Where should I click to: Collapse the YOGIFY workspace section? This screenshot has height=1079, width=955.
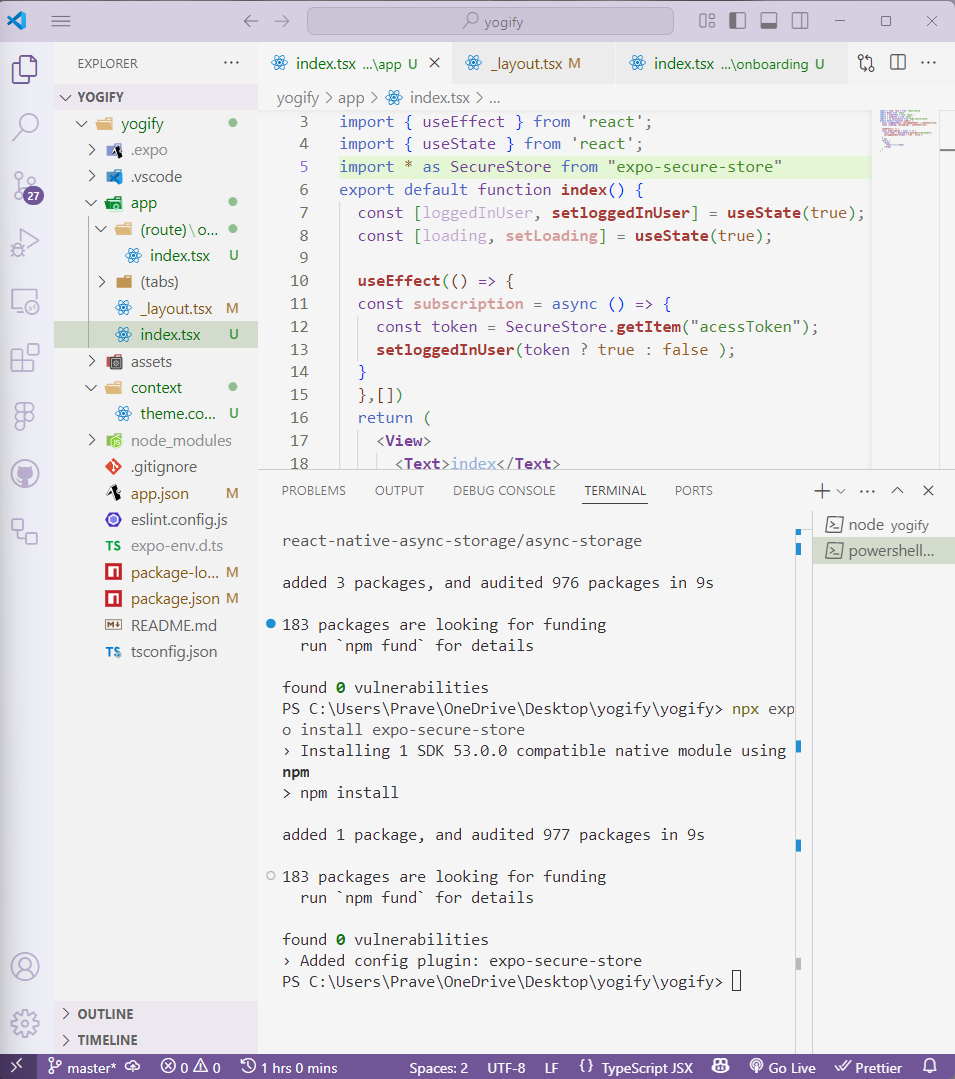coord(155,97)
